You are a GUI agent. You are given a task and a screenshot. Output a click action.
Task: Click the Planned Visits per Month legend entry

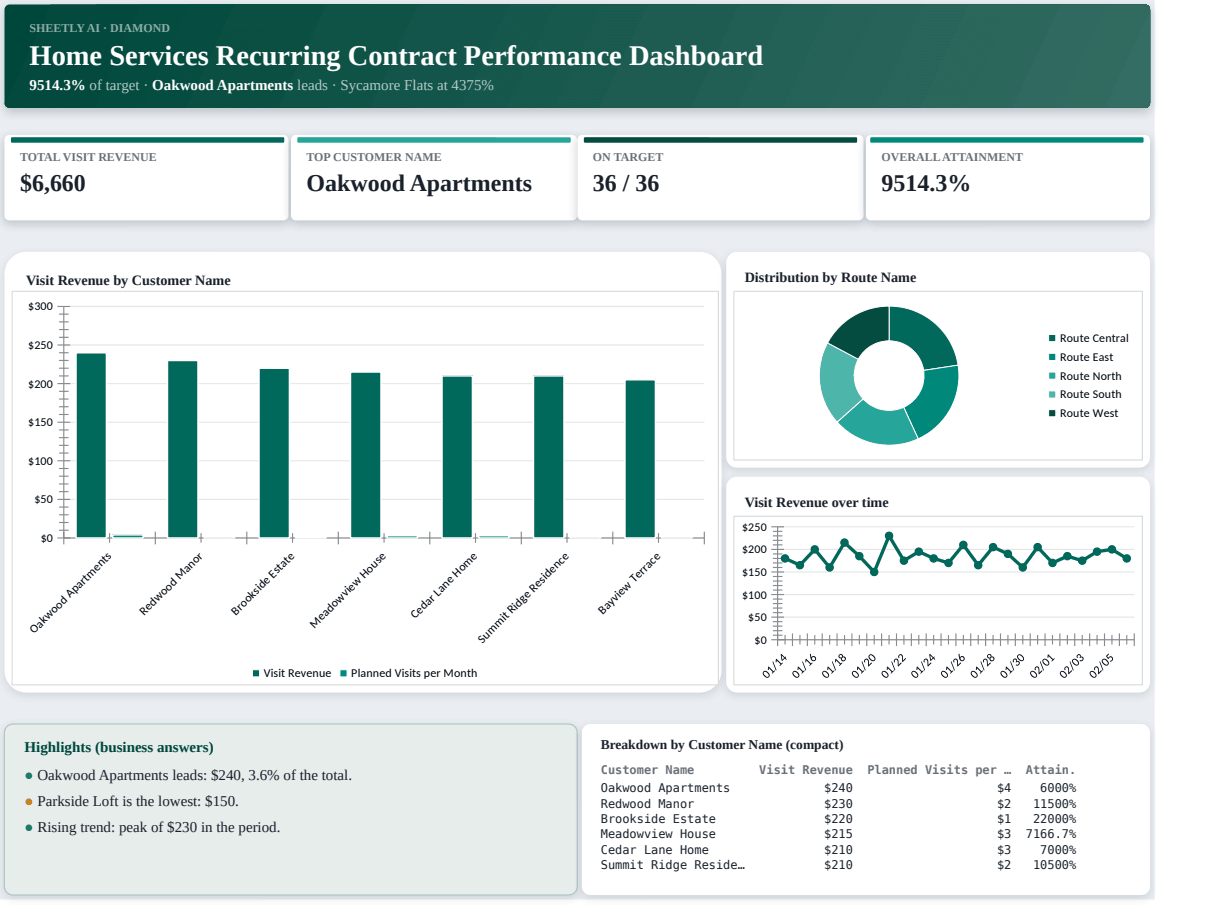tap(409, 673)
